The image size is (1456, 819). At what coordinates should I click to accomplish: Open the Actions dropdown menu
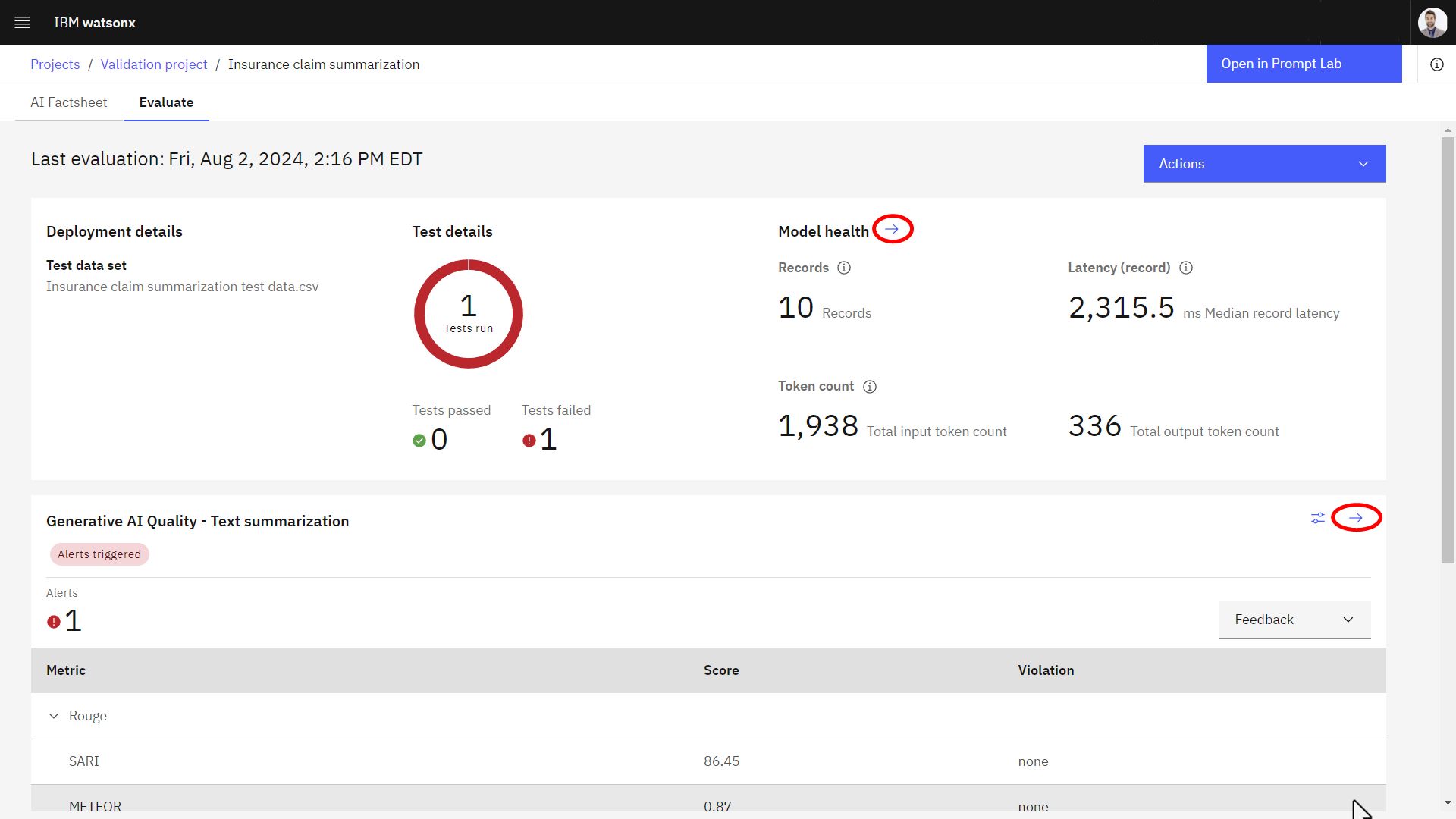pos(1264,163)
